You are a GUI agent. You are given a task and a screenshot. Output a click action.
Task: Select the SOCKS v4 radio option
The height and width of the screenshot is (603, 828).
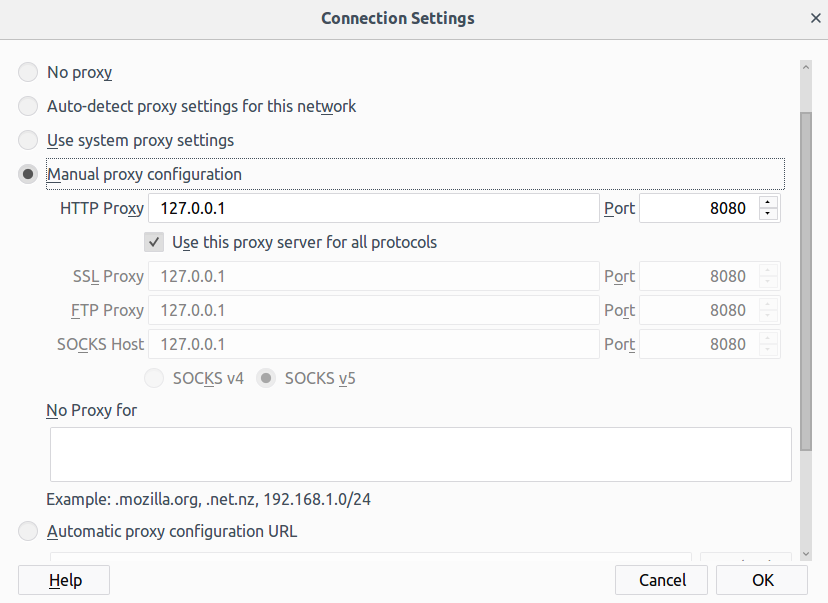[x=154, y=379]
